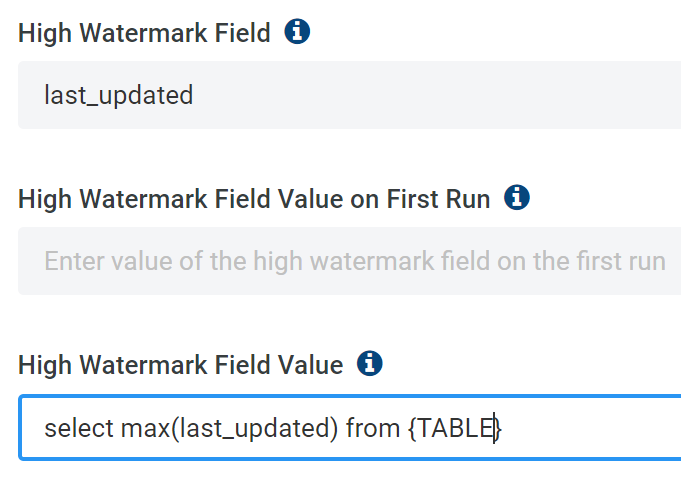Viewport: 681px width, 481px height.
Task: Place cursor on the last_updated text
Action: (x=118, y=96)
